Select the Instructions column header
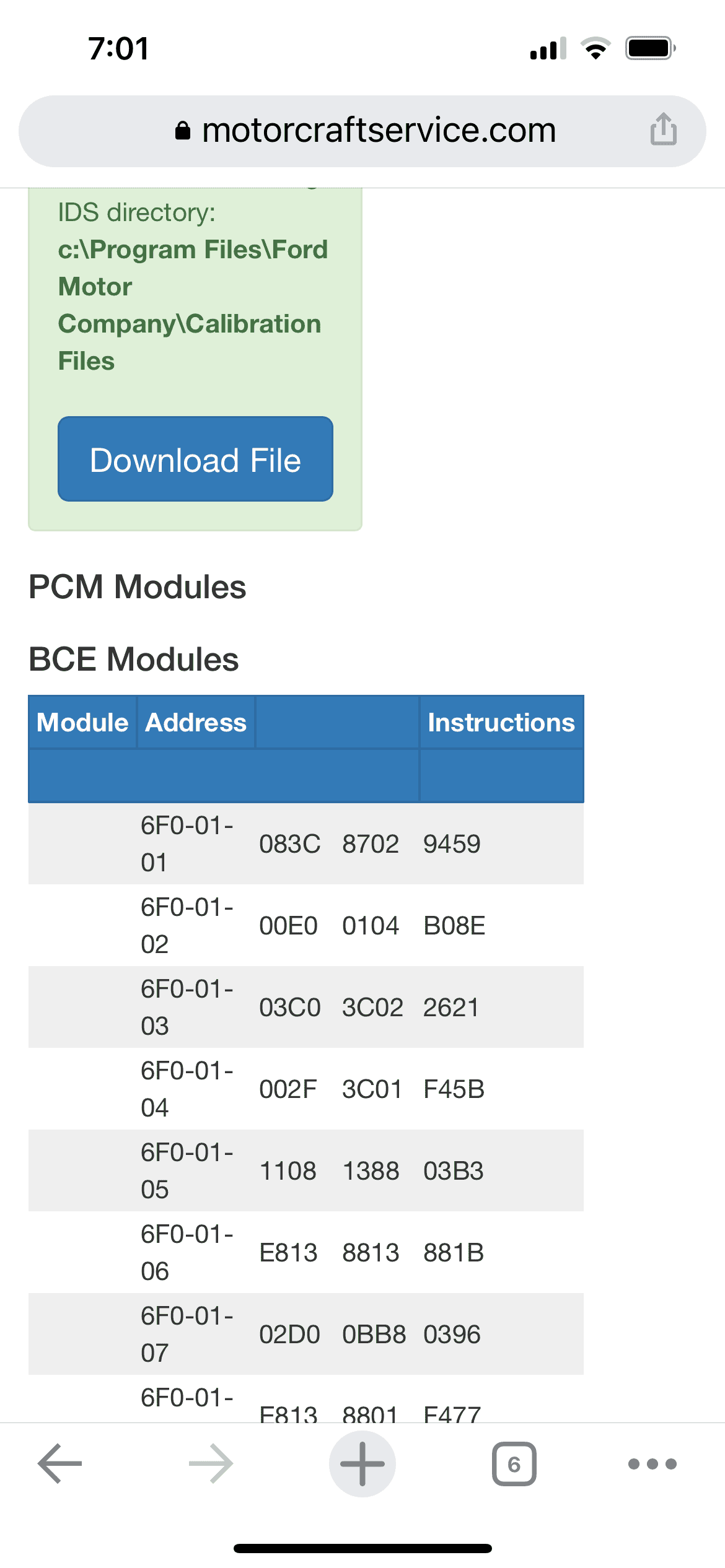This screenshot has height=1568, width=725. pos(501,722)
